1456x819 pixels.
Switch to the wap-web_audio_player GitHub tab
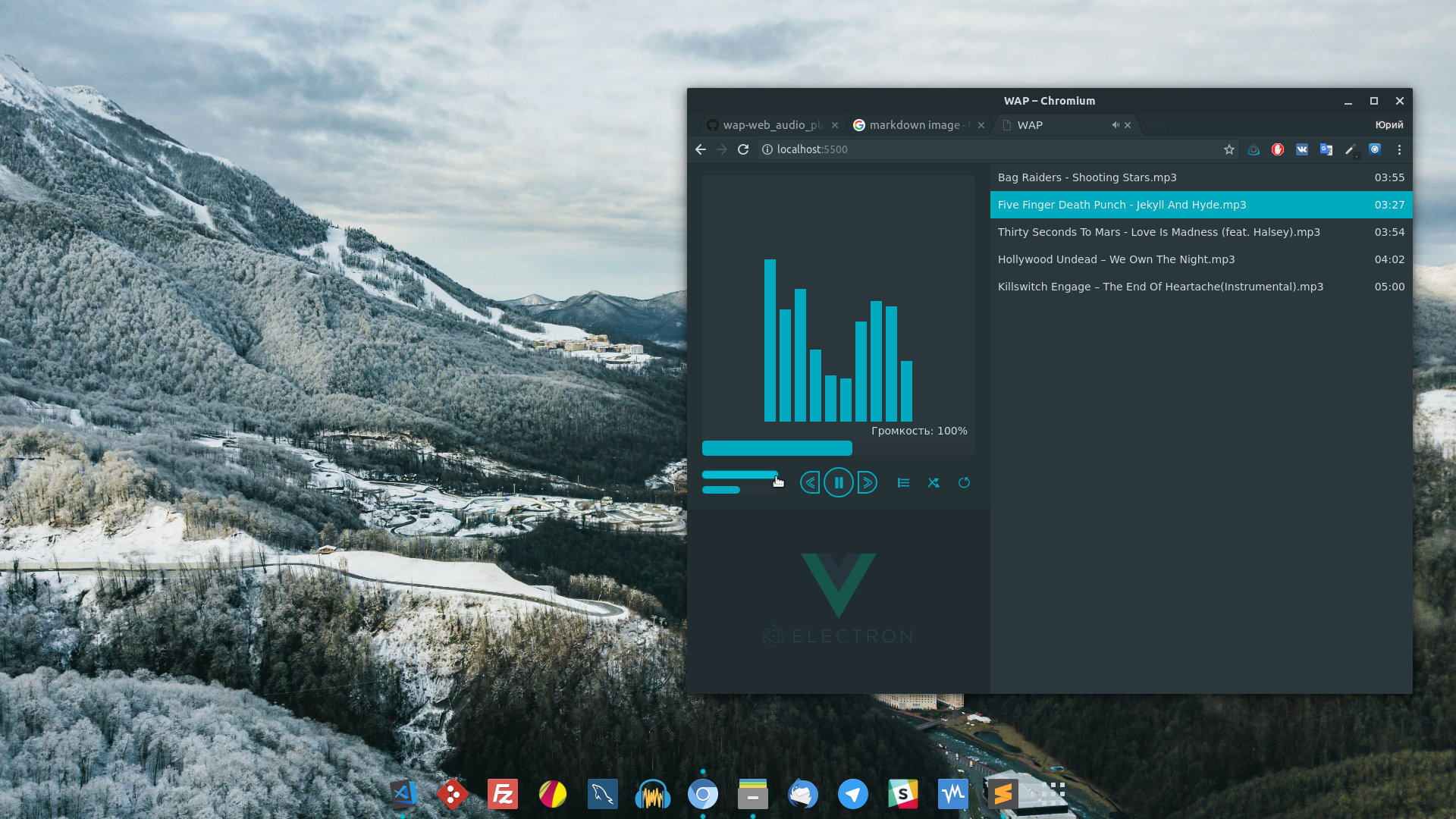770,125
